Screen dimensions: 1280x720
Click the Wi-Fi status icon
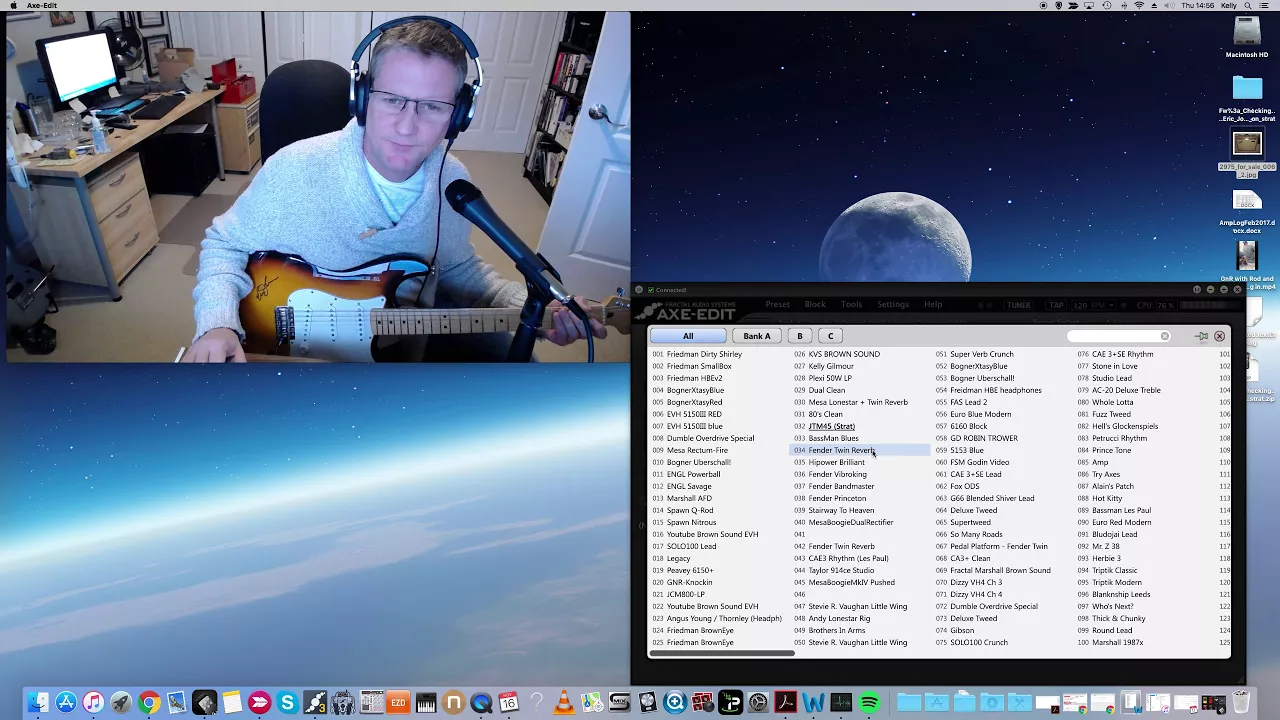click(1138, 5)
